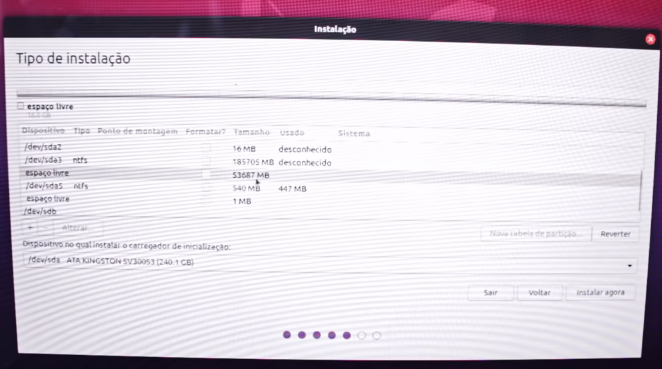Toggle format checkbox for /dev/sda2
The width and height of the screenshot is (662, 369).
(206, 148)
